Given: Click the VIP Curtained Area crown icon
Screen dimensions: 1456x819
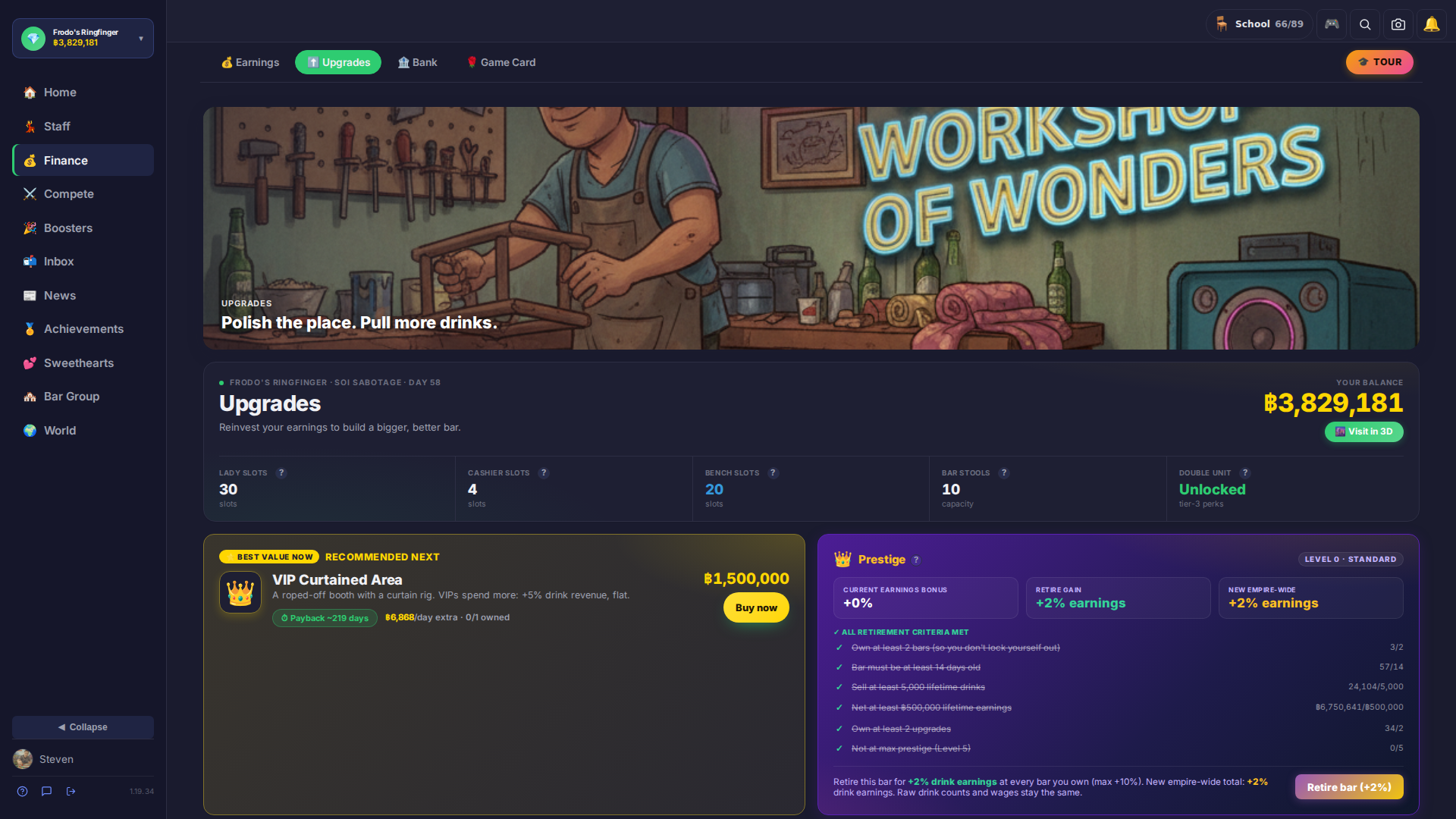Looking at the screenshot, I should coord(240,591).
